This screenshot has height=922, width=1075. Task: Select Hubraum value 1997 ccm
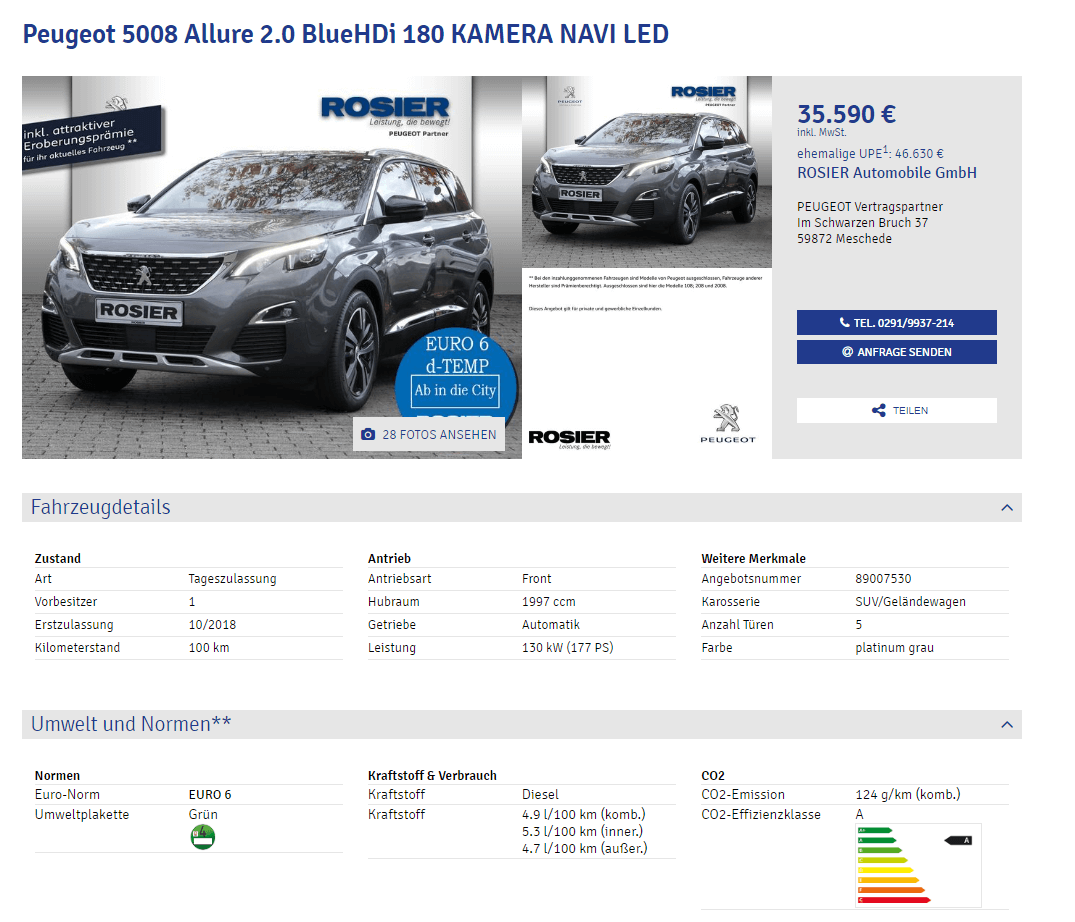pos(548,602)
